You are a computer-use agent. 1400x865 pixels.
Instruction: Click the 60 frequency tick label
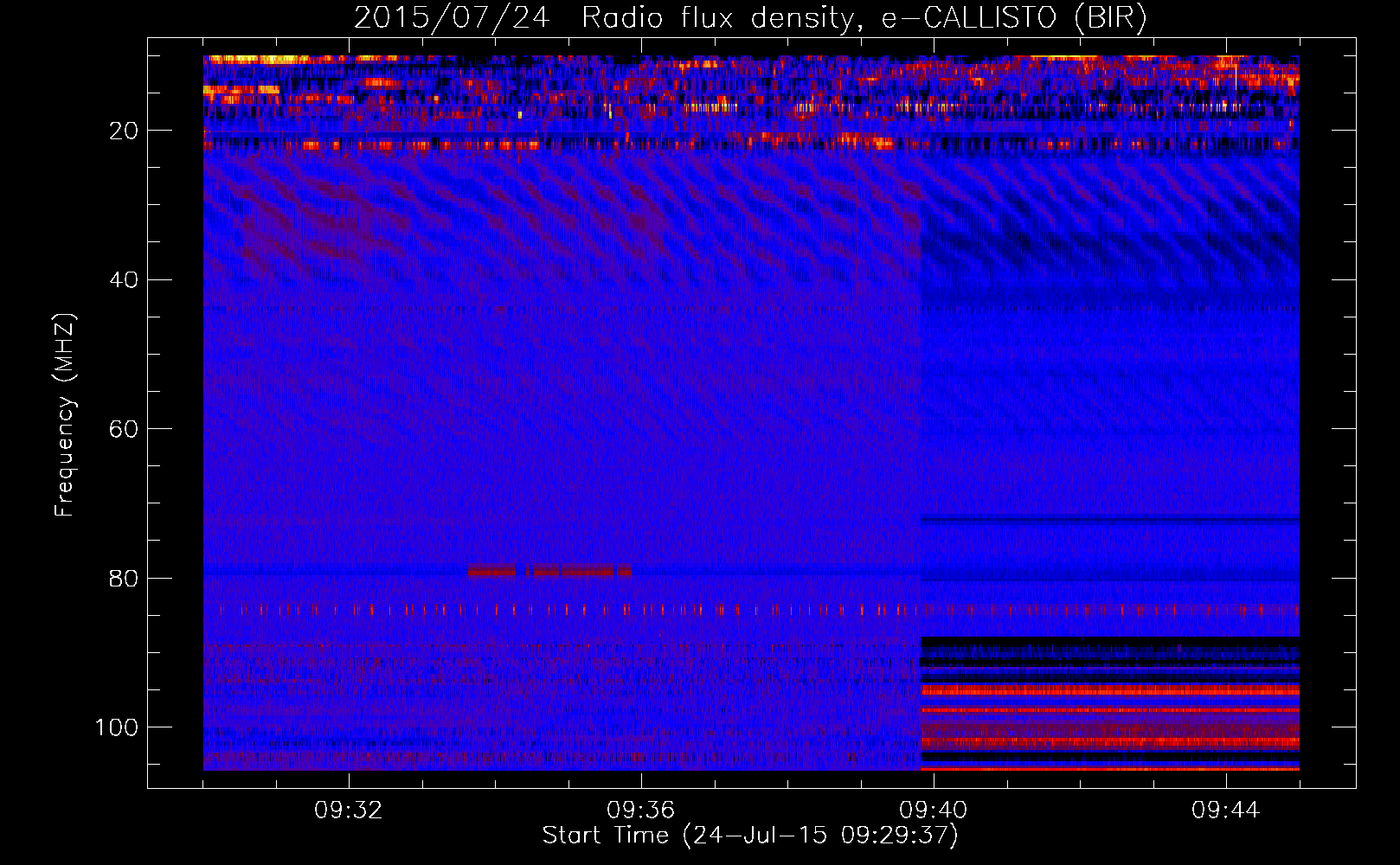124,429
